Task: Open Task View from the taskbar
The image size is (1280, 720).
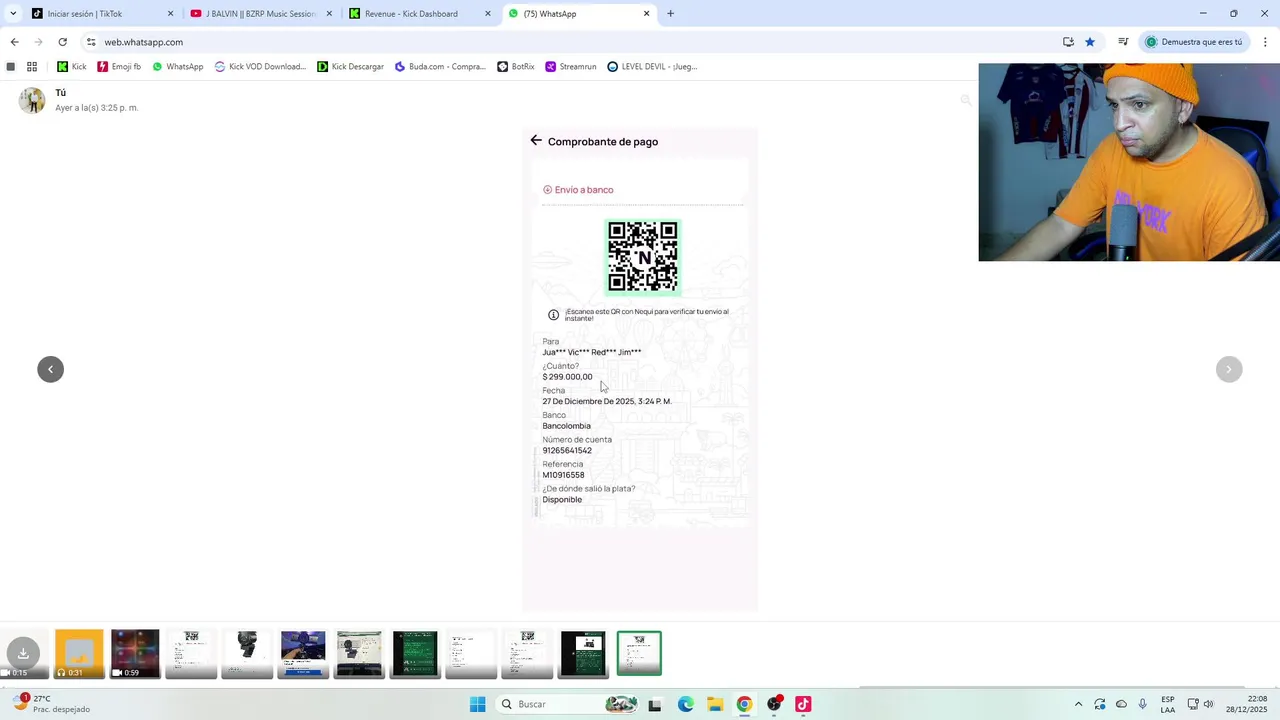Action: tap(655, 704)
